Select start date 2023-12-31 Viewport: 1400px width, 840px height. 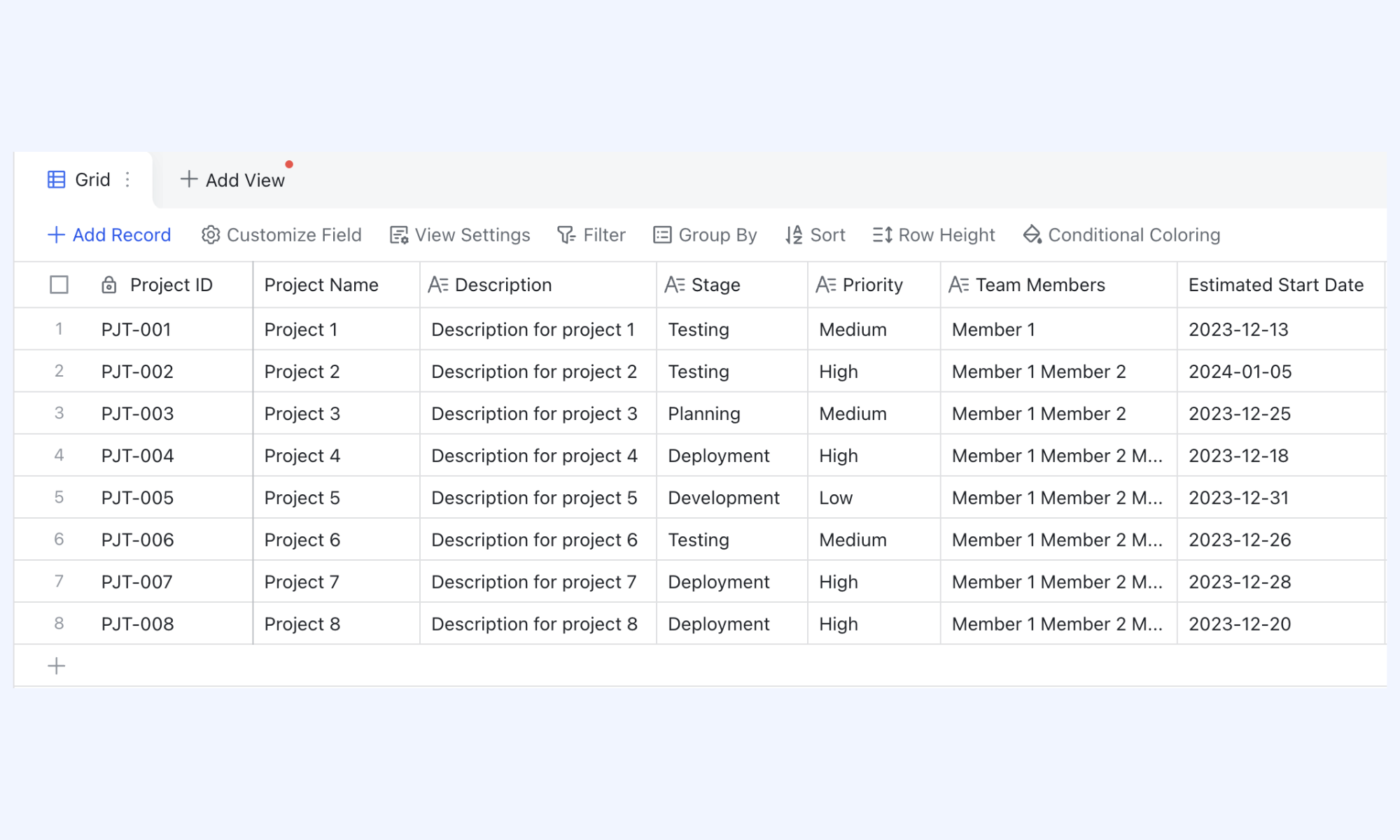[x=1281, y=498]
